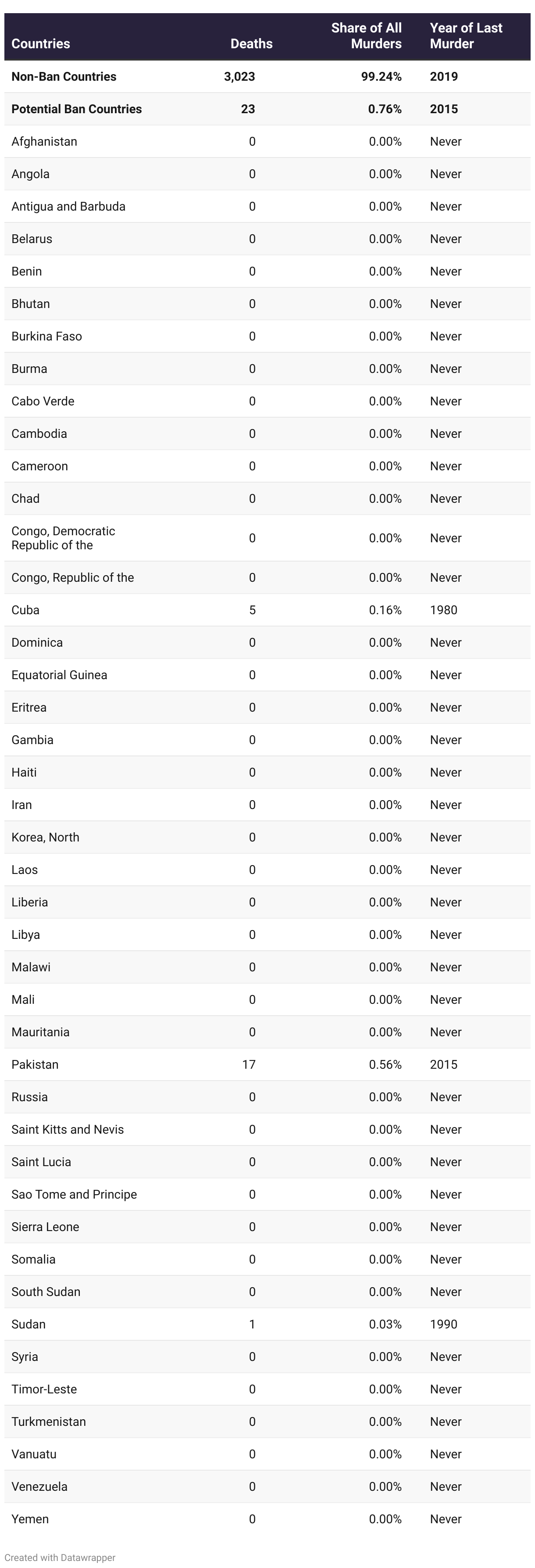
Task: Click the Cuba country cell
Action: tap(25, 610)
